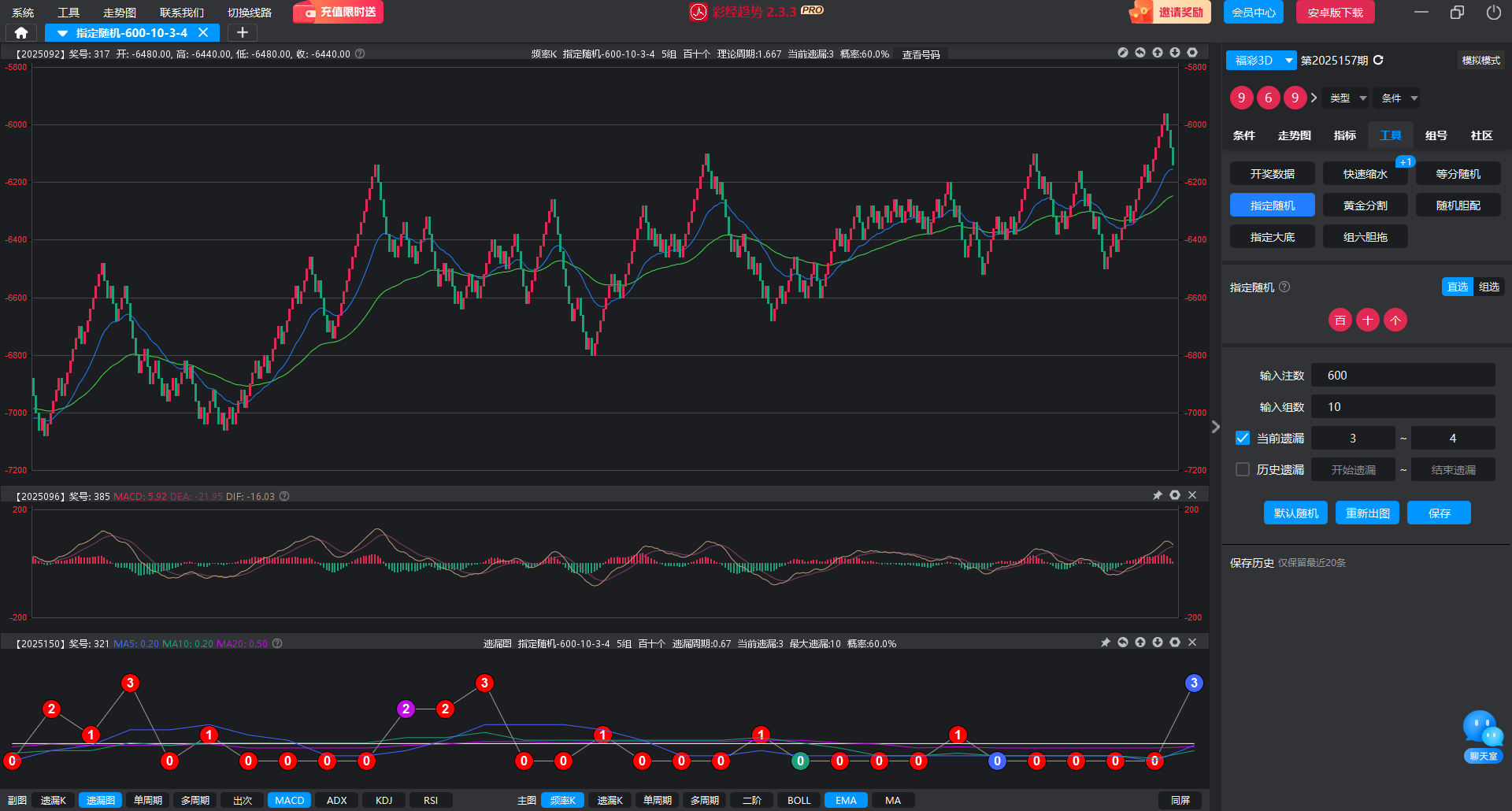Click the home icon tab

pyautogui.click(x=21, y=32)
